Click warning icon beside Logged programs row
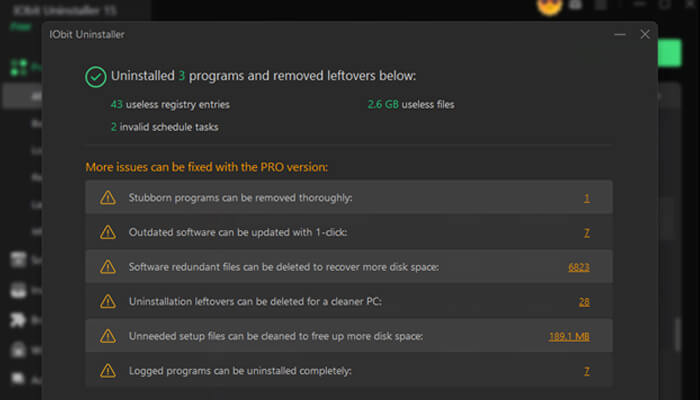 (x=108, y=371)
